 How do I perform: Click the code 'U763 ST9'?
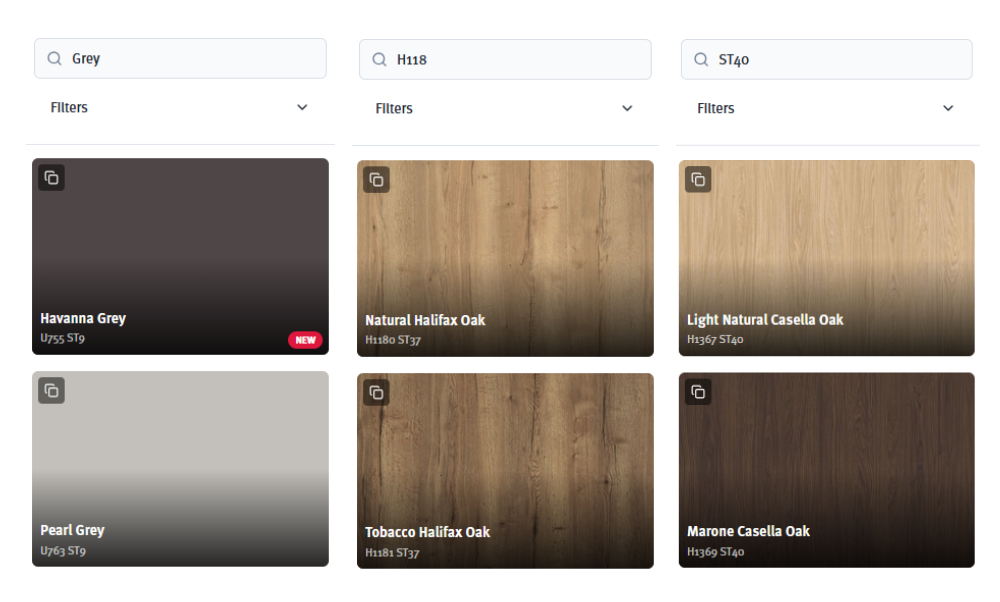point(62,550)
